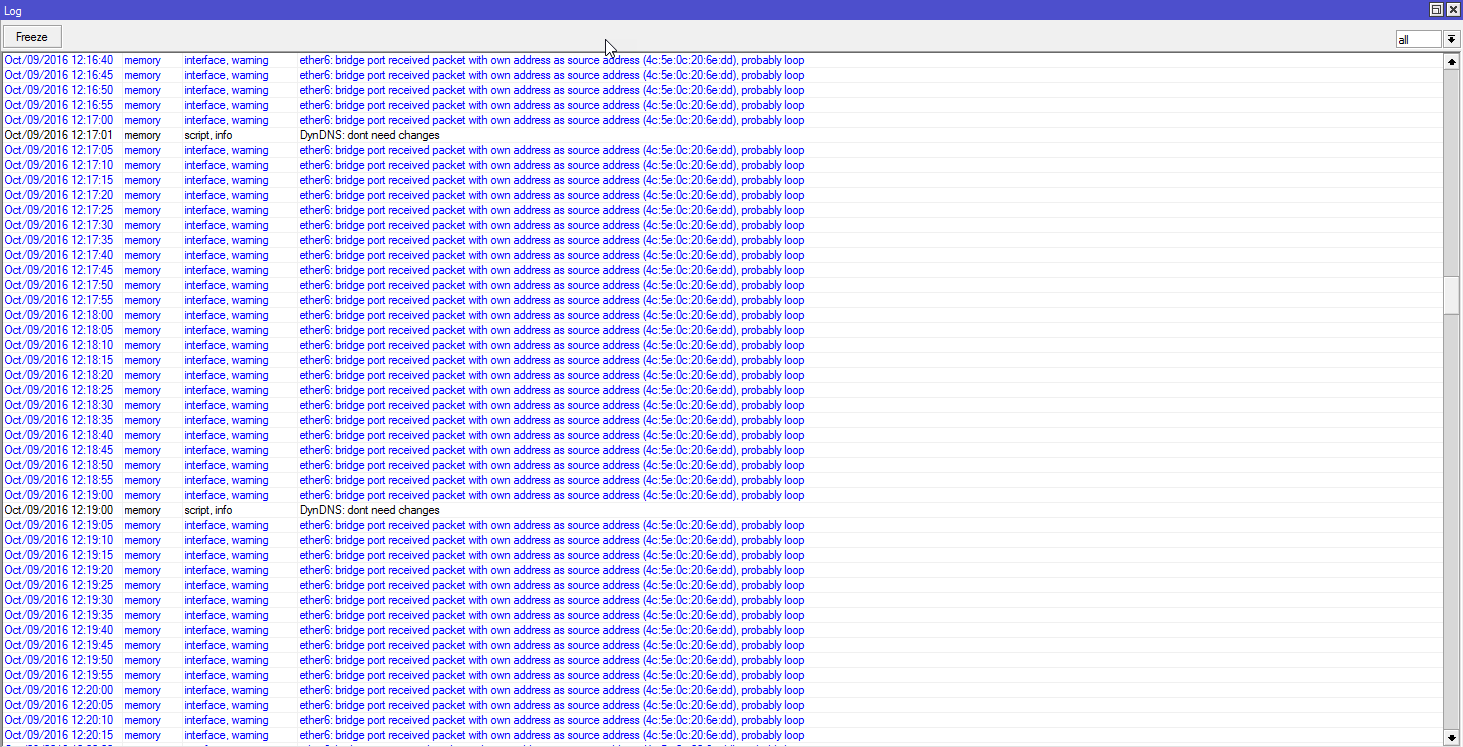1463x747 pixels.
Task: Click the ether6 message in the 12:19:25 row
Action: click(552, 585)
